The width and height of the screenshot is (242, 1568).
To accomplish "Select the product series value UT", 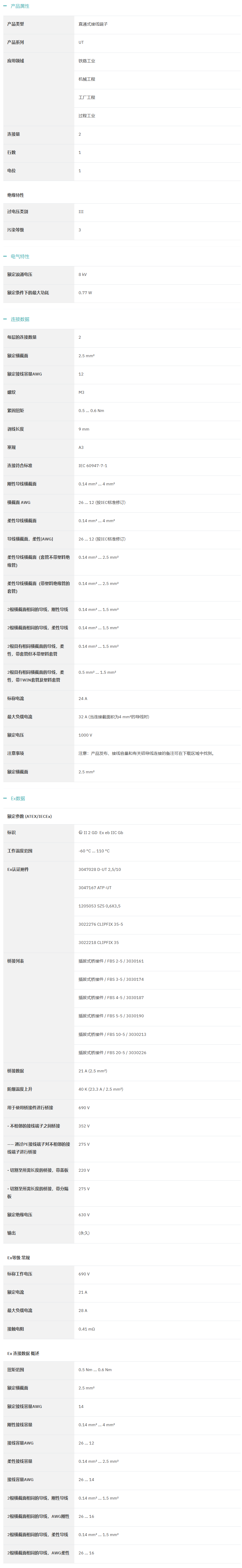I will tap(81, 43).
